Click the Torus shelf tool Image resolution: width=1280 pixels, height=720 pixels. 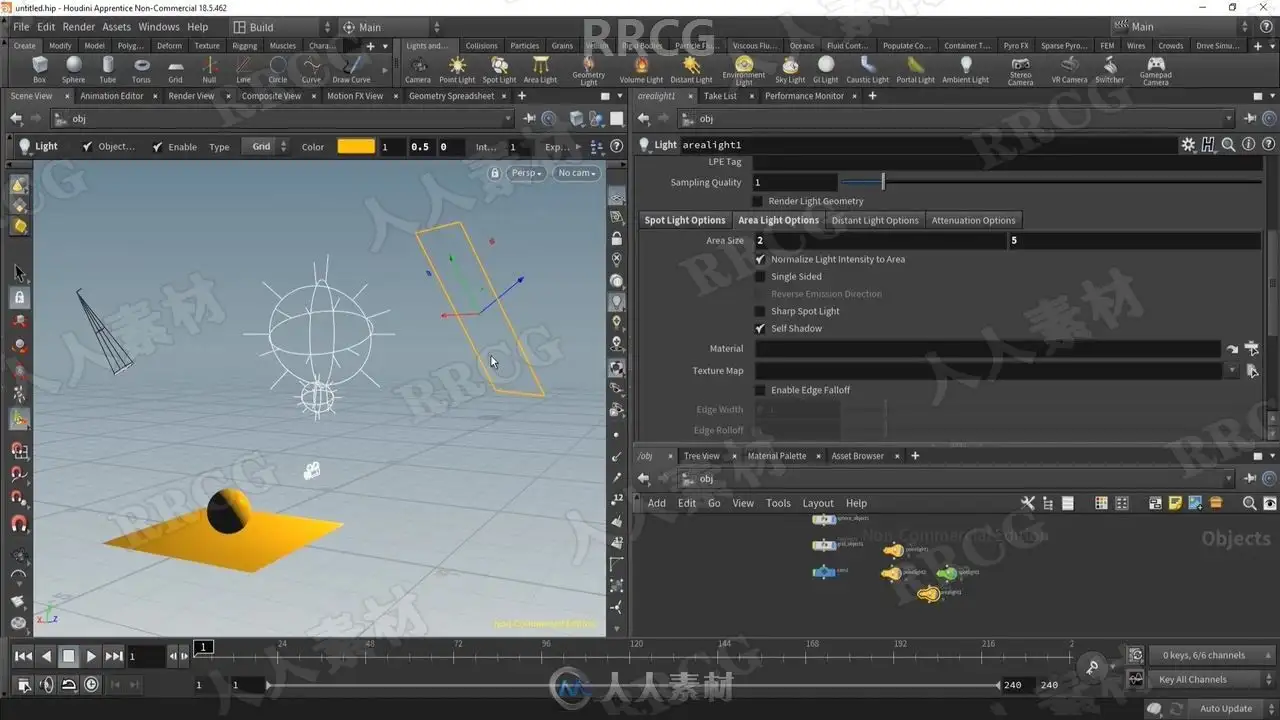141,68
